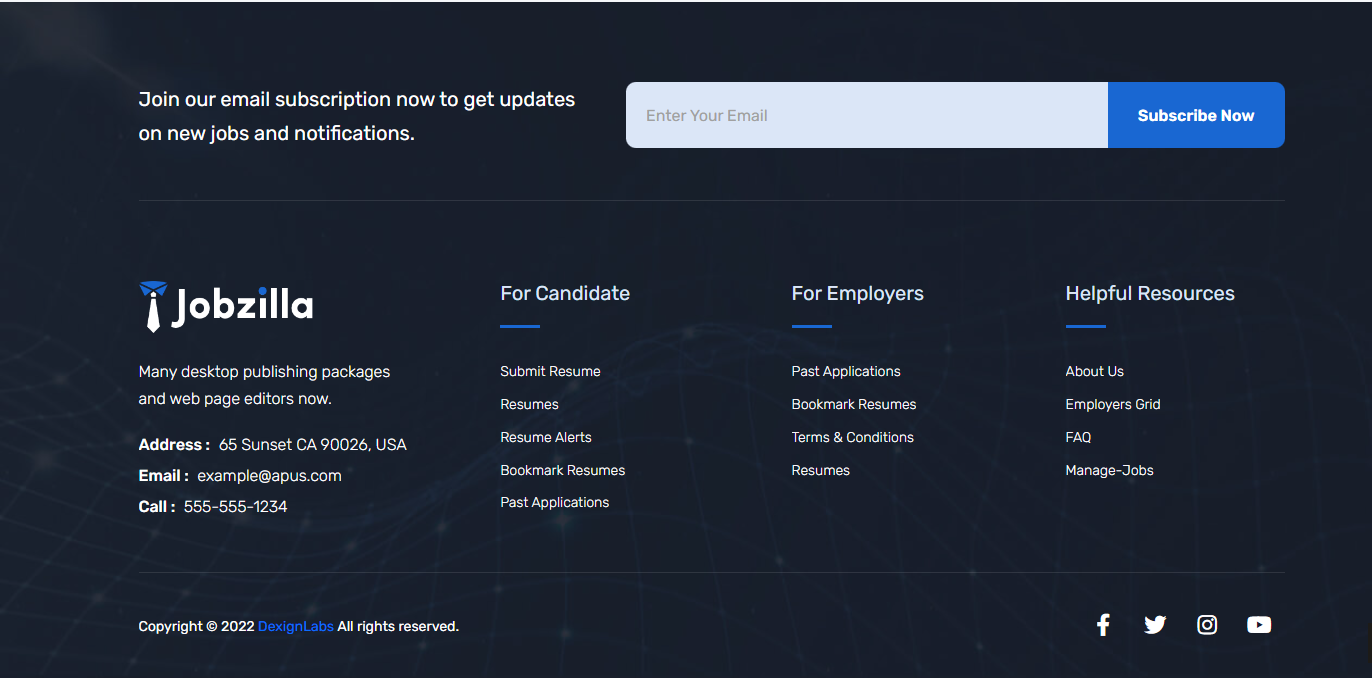This screenshot has width=1372, height=678.
Task: Open the About Us link
Action: click(1094, 371)
